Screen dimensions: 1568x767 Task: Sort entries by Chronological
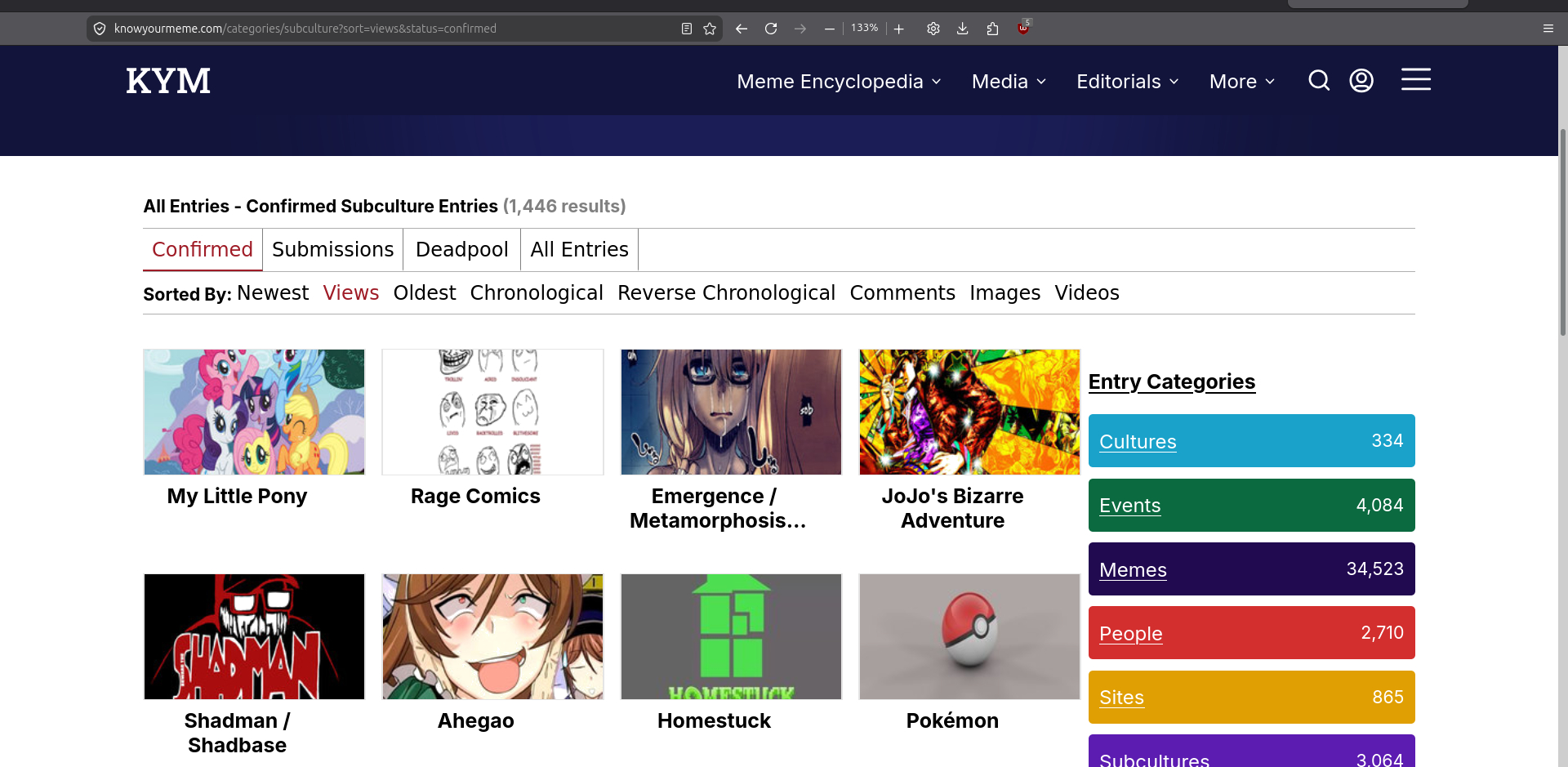tap(537, 292)
